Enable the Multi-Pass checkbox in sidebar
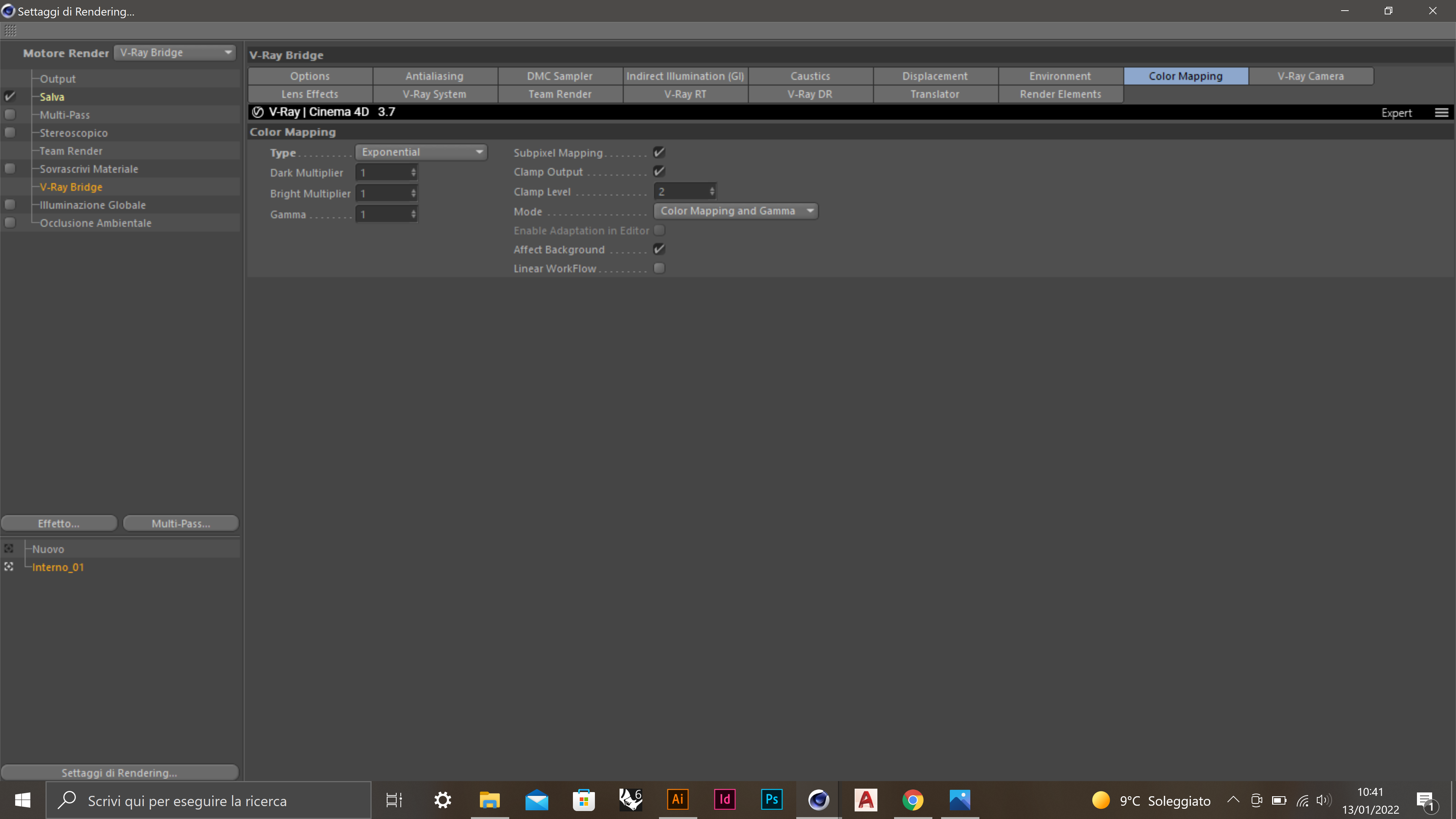Viewport: 1456px width, 819px height. pyautogui.click(x=9, y=115)
